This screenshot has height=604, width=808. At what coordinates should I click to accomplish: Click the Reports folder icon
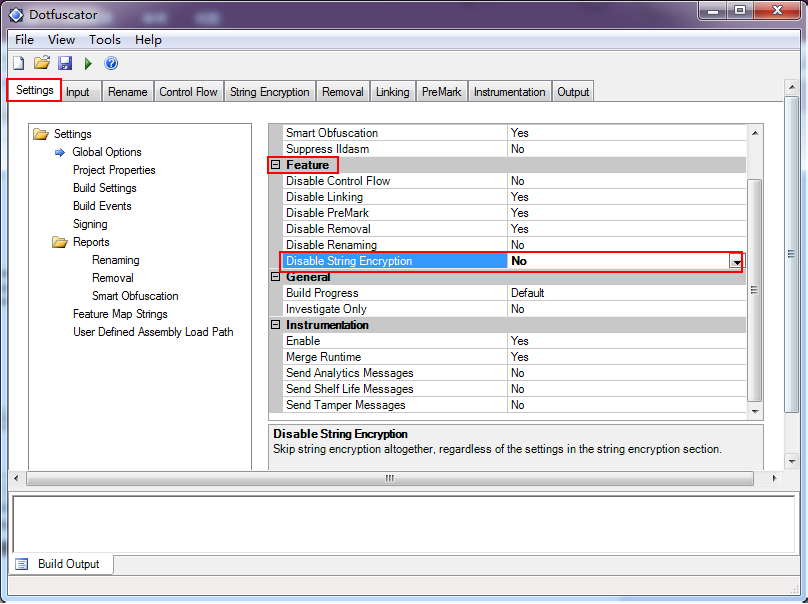point(60,242)
